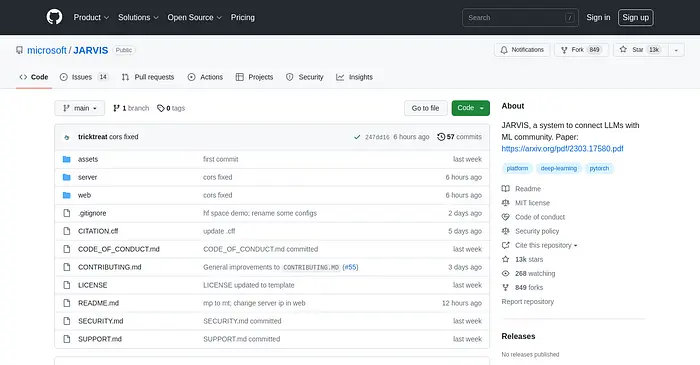Open the arxiv.org paper link
Screen dimensions: 700x365
point(562,149)
